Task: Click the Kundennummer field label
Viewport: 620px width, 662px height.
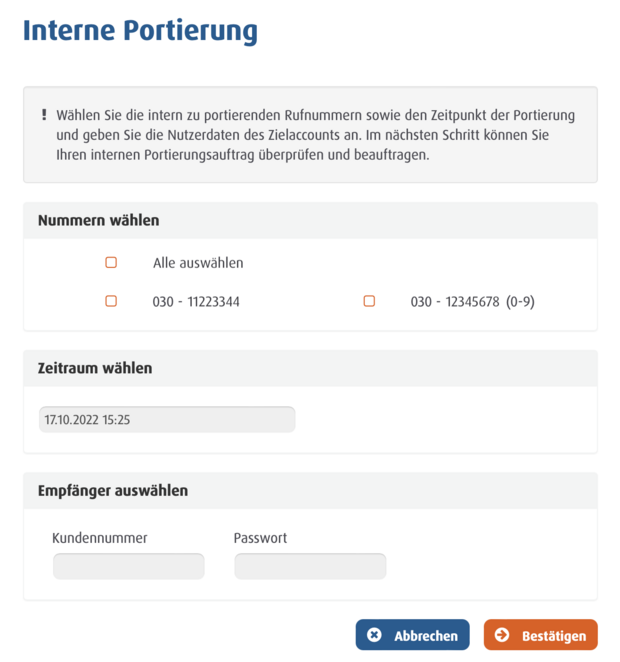Action: point(100,538)
